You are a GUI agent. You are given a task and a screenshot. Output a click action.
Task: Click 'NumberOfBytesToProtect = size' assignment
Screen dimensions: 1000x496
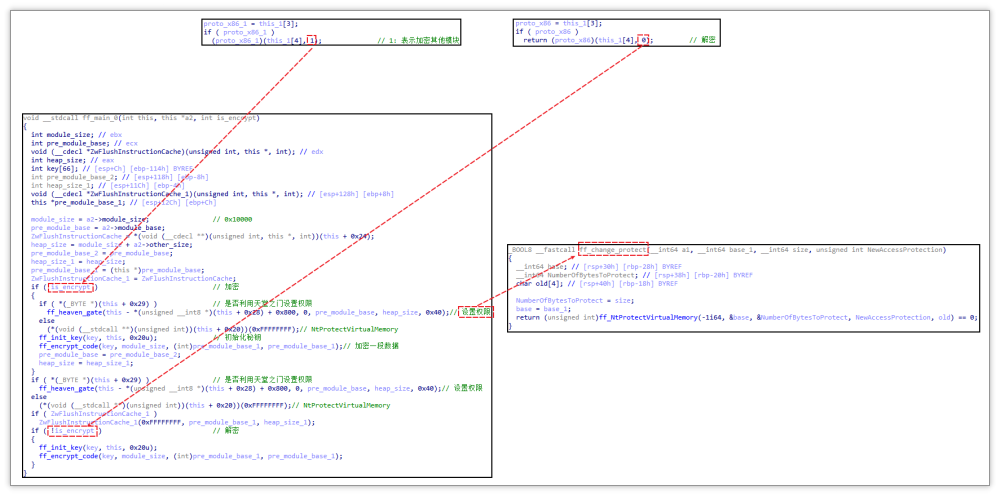click(562, 300)
